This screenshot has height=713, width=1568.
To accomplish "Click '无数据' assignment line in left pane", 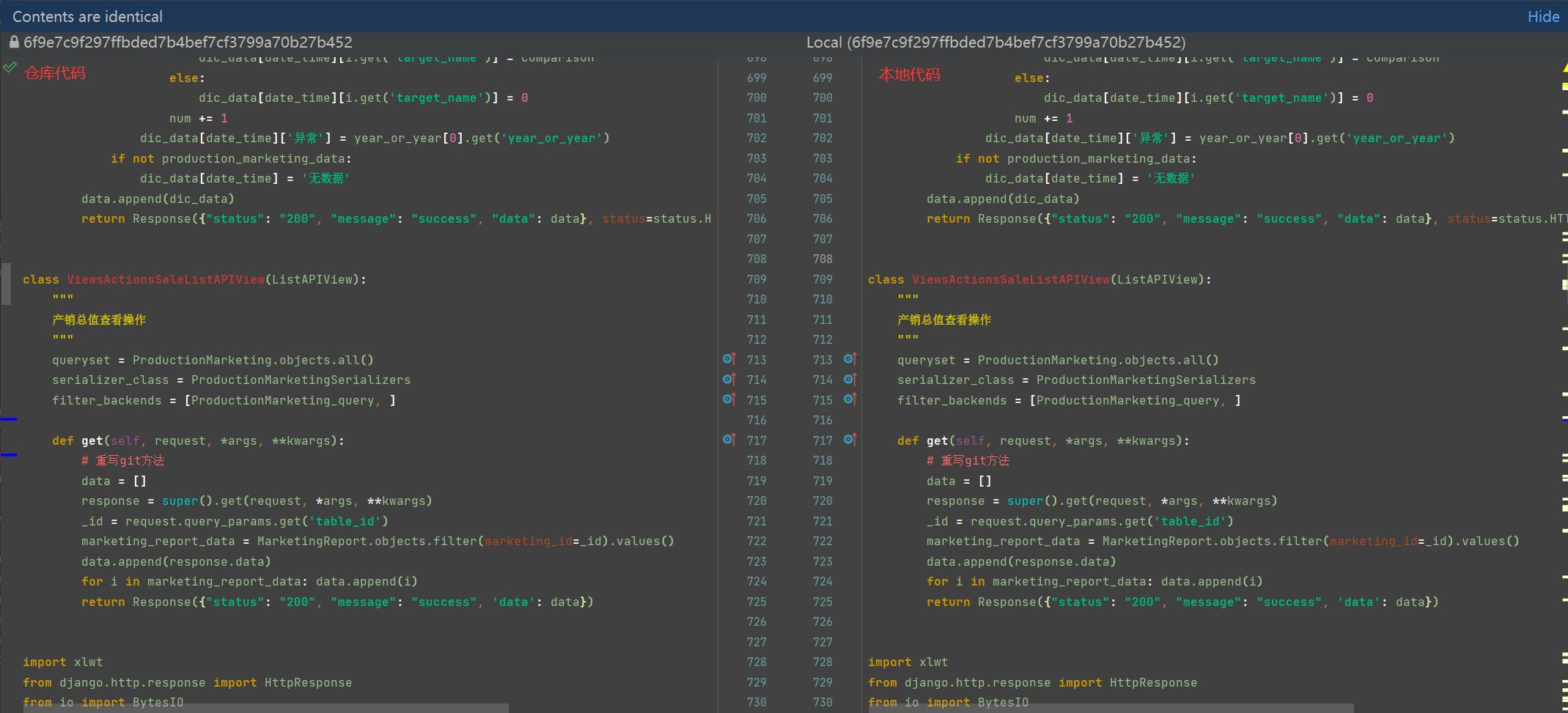I will pyautogui.click(x=246, y=178).
